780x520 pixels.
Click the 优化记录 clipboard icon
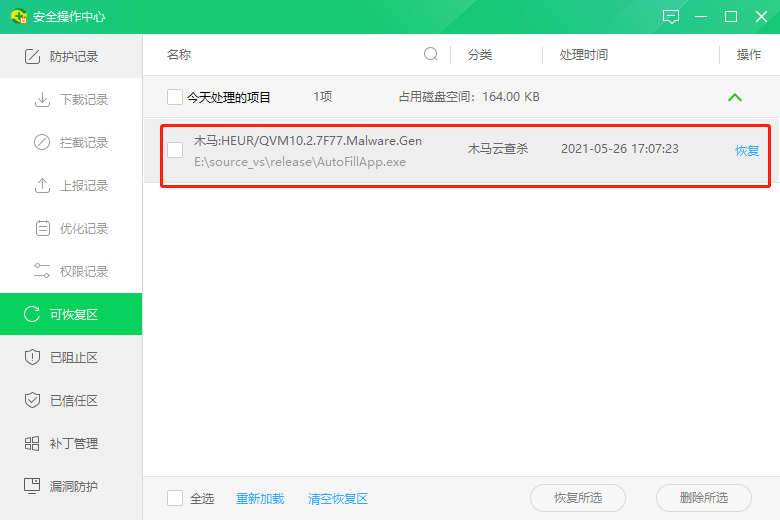(x=42, y=228)
